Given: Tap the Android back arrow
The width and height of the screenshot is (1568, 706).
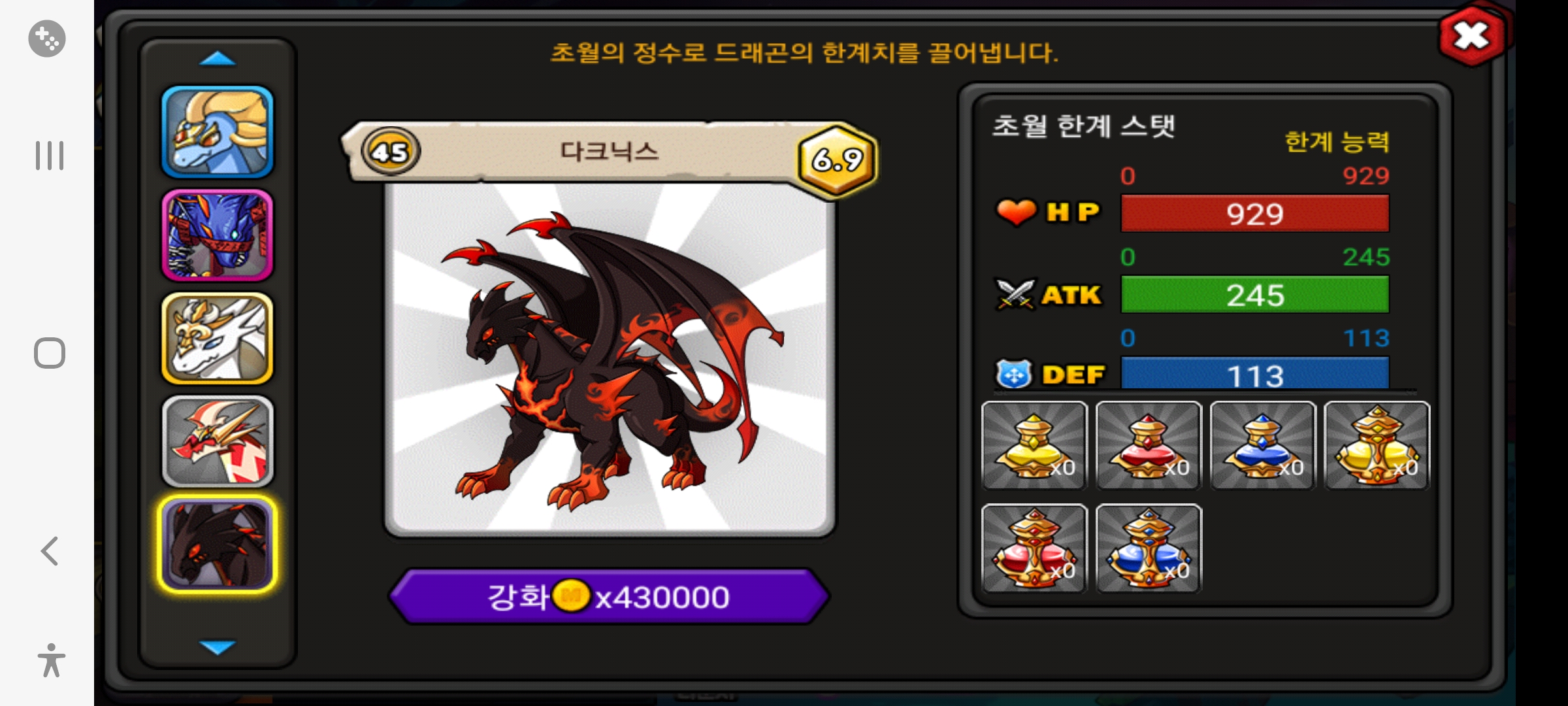Looking at the screenshot, I should point(50,550).
